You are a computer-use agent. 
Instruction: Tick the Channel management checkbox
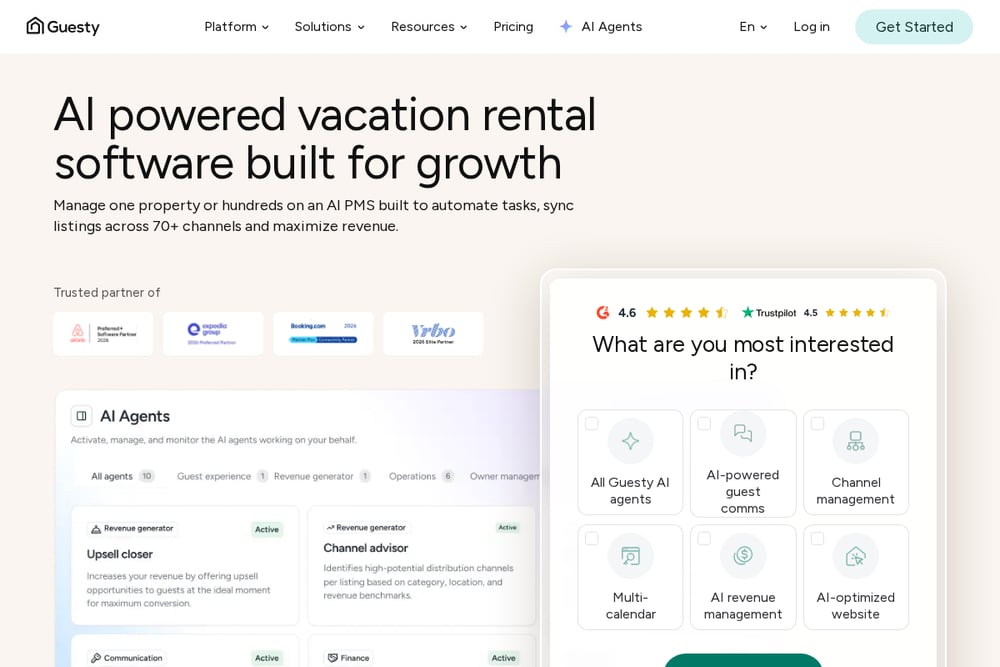(x=817, y=423)
